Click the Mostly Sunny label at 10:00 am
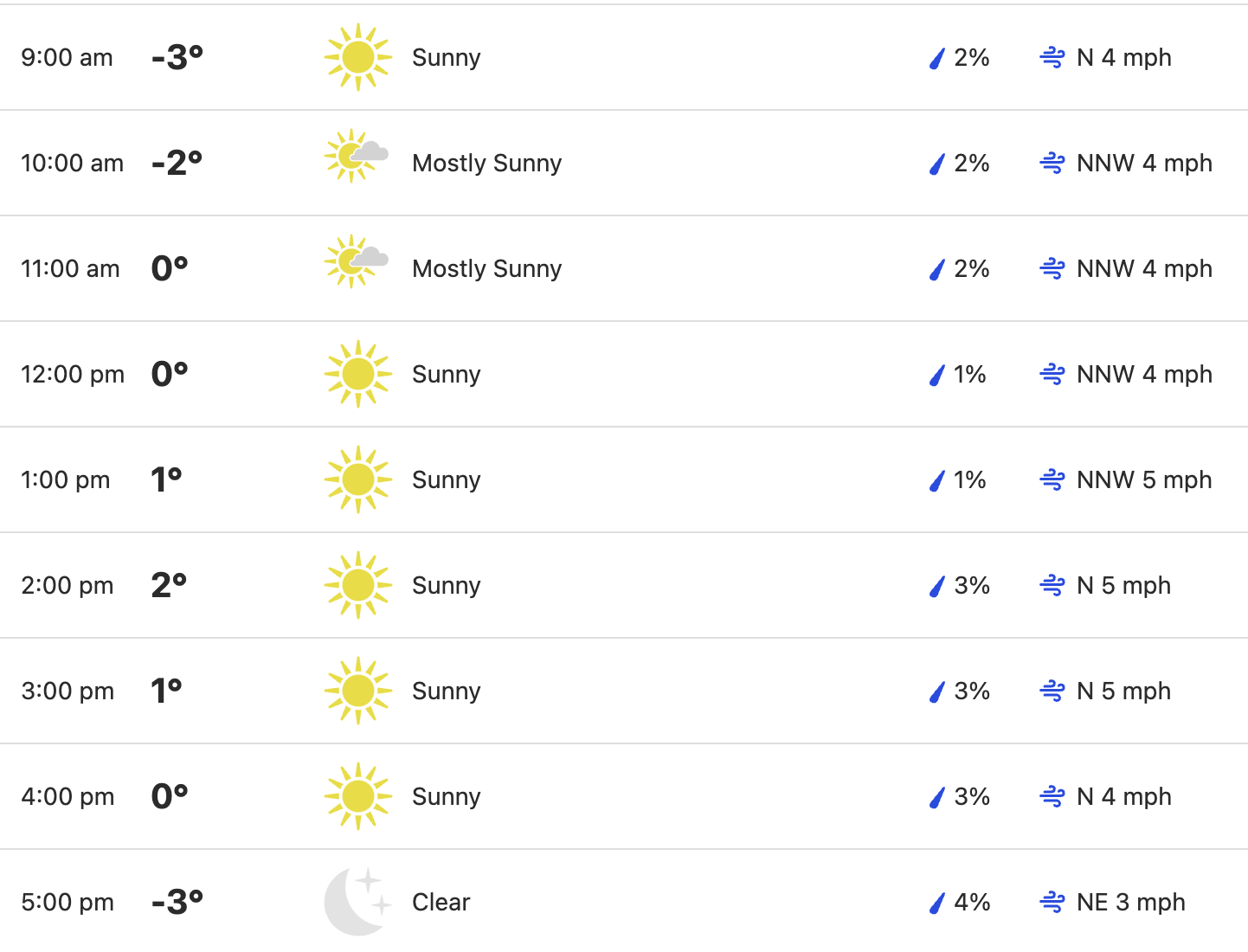1248x952 pixels. 487,163
